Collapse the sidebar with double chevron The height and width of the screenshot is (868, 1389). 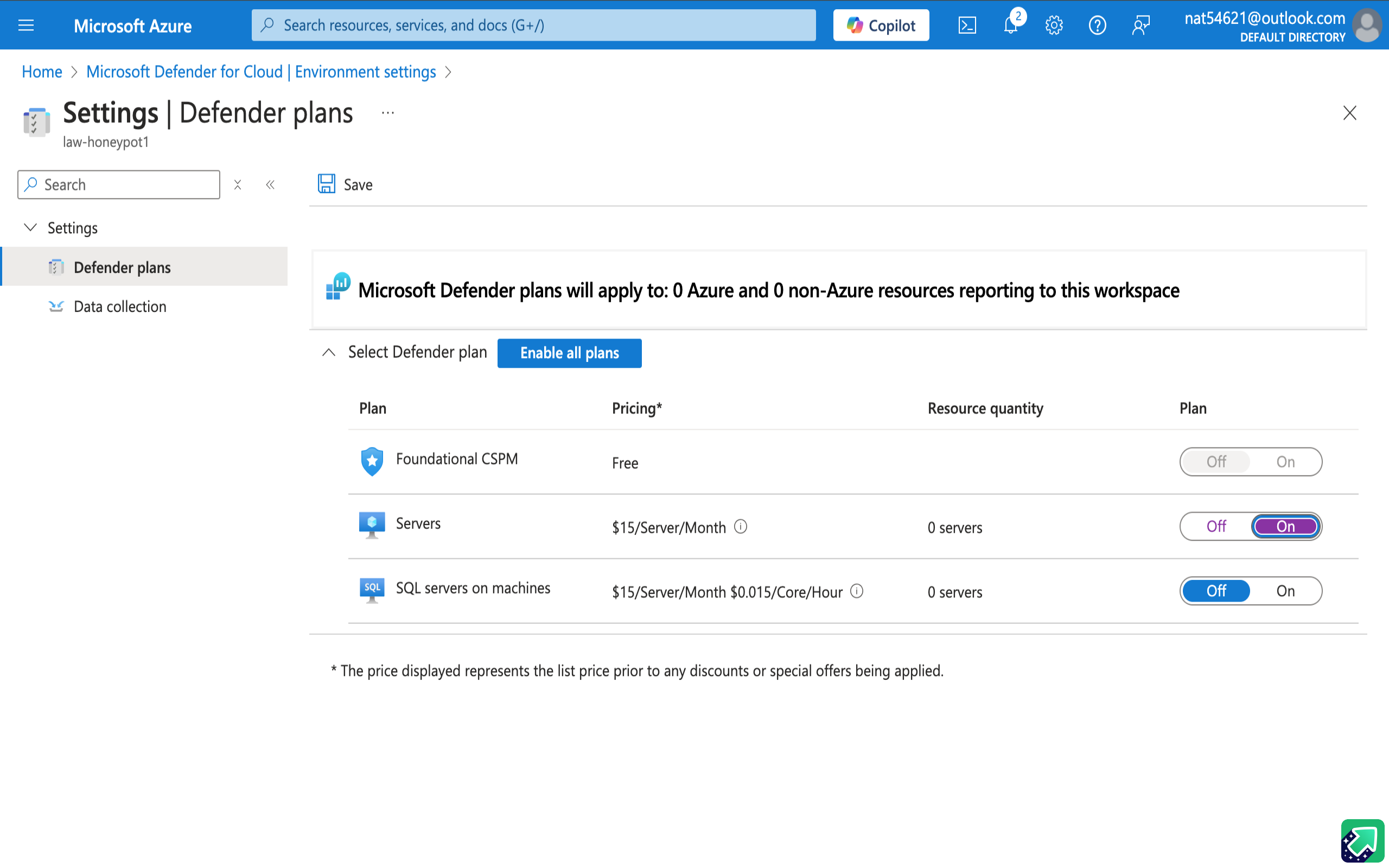pyautogui.click(x=270, y=185)
